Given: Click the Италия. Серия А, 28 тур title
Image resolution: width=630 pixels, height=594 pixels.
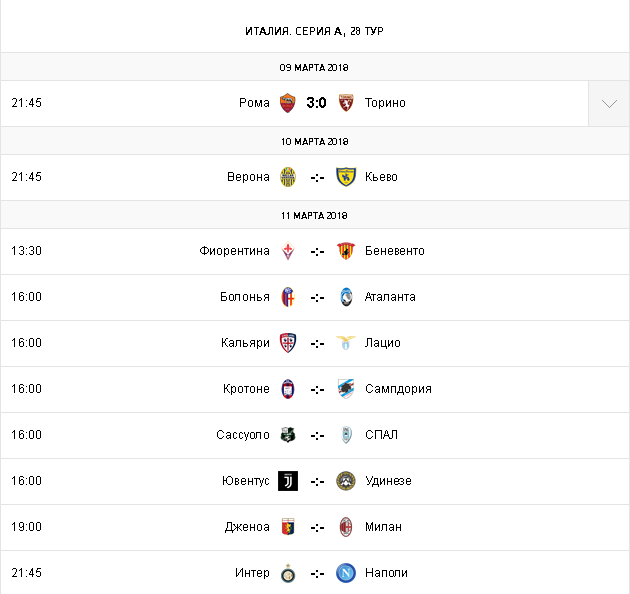Looking at the screenshot, I should click(x=314, y=31).
